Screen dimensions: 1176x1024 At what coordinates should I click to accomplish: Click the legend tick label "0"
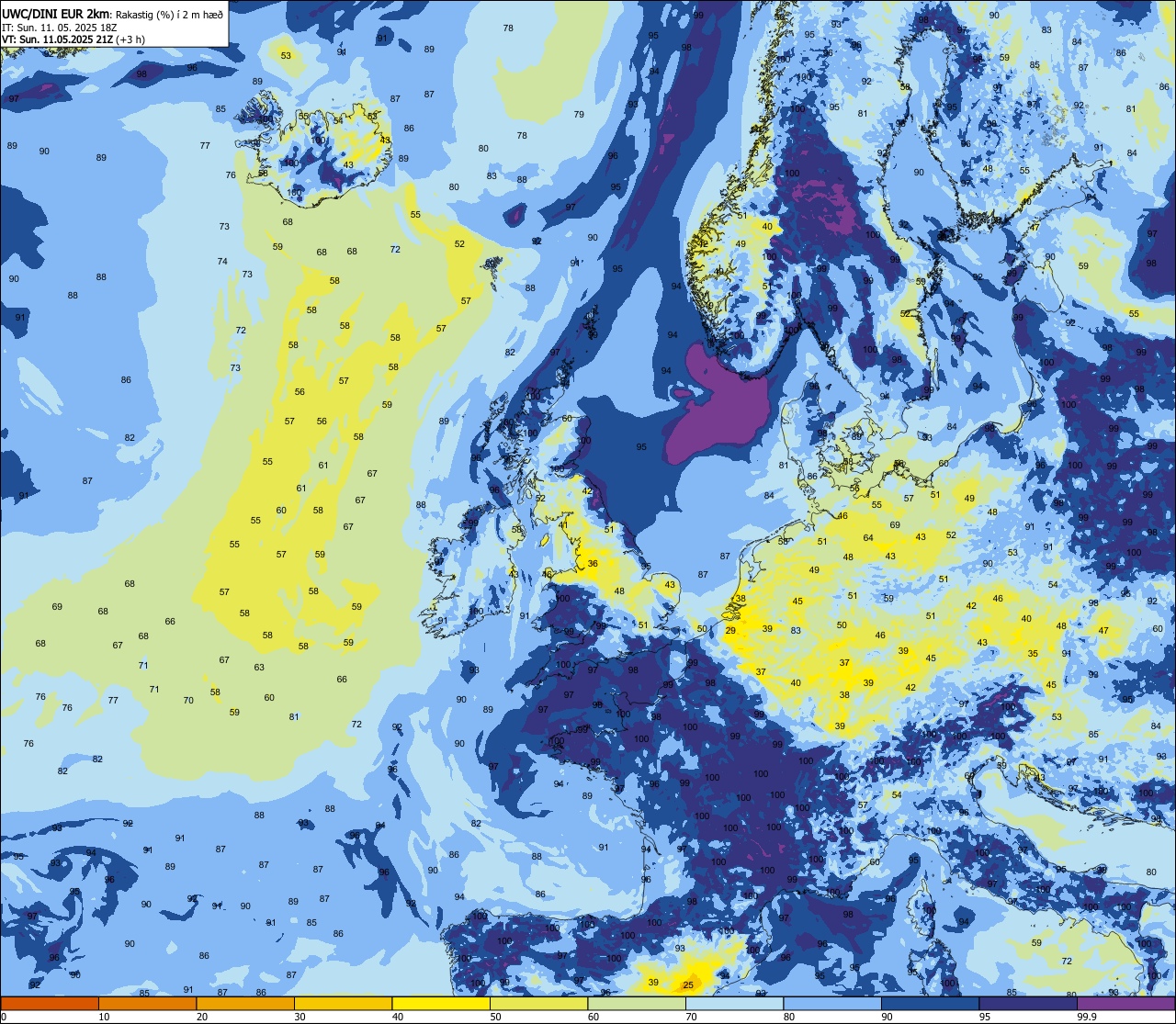[5, 1017]
